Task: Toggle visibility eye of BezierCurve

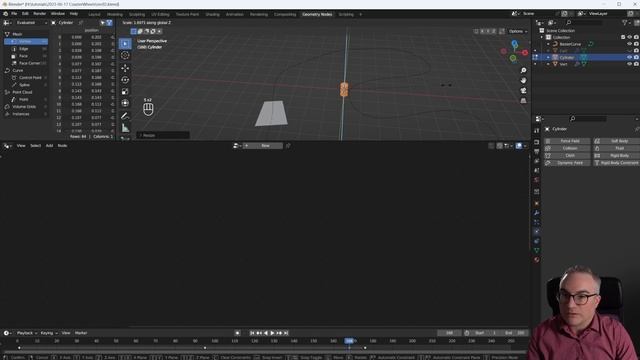Action: (x=629, y=44)
